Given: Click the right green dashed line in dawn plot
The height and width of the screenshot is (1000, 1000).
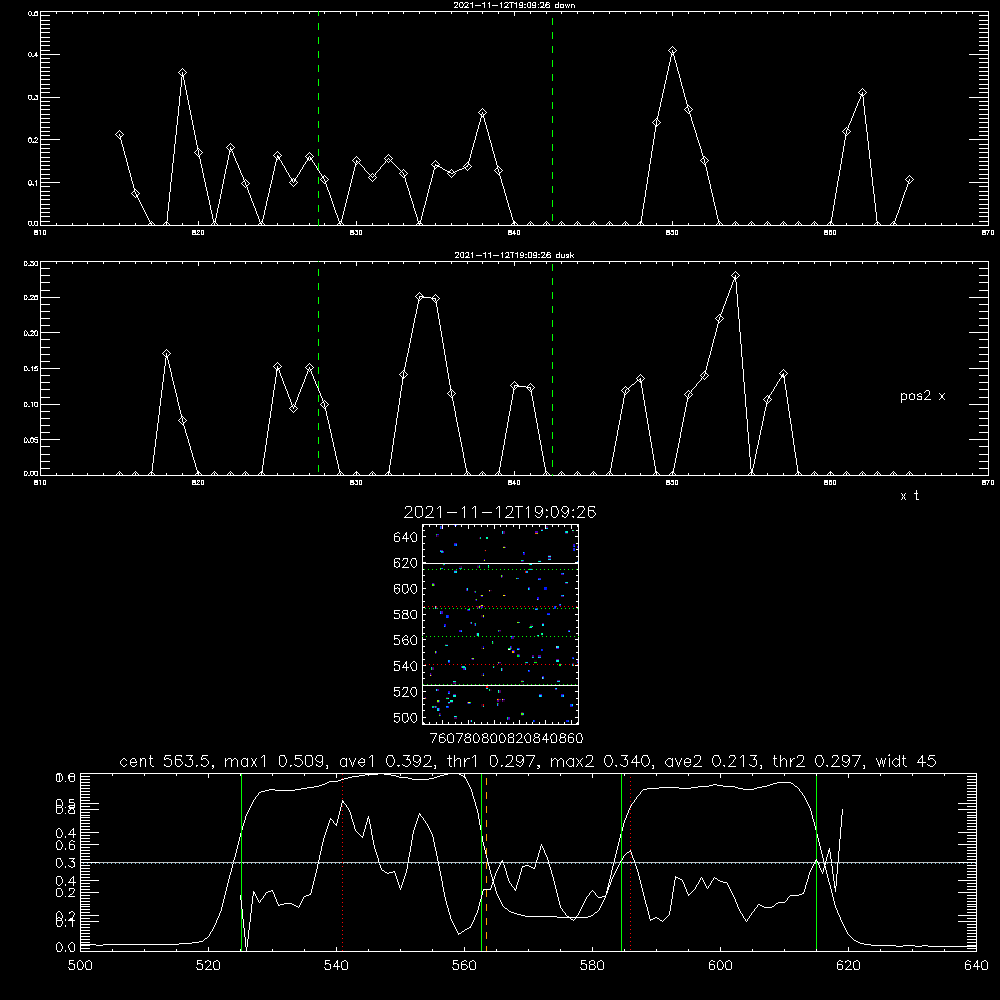Looking at the screenshot, I should 552,118.
